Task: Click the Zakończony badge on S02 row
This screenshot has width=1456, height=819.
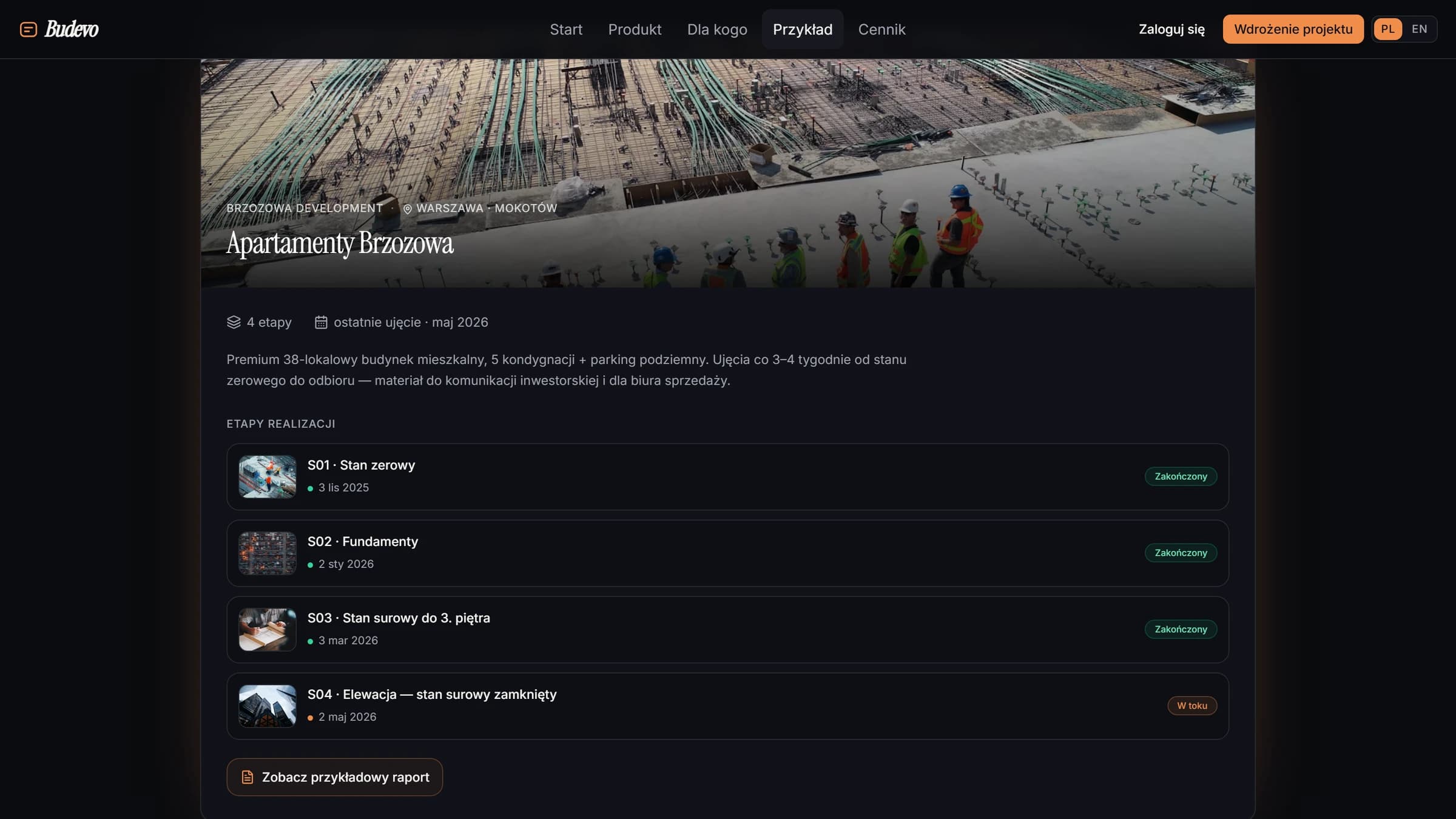Action: (1181, 553)
